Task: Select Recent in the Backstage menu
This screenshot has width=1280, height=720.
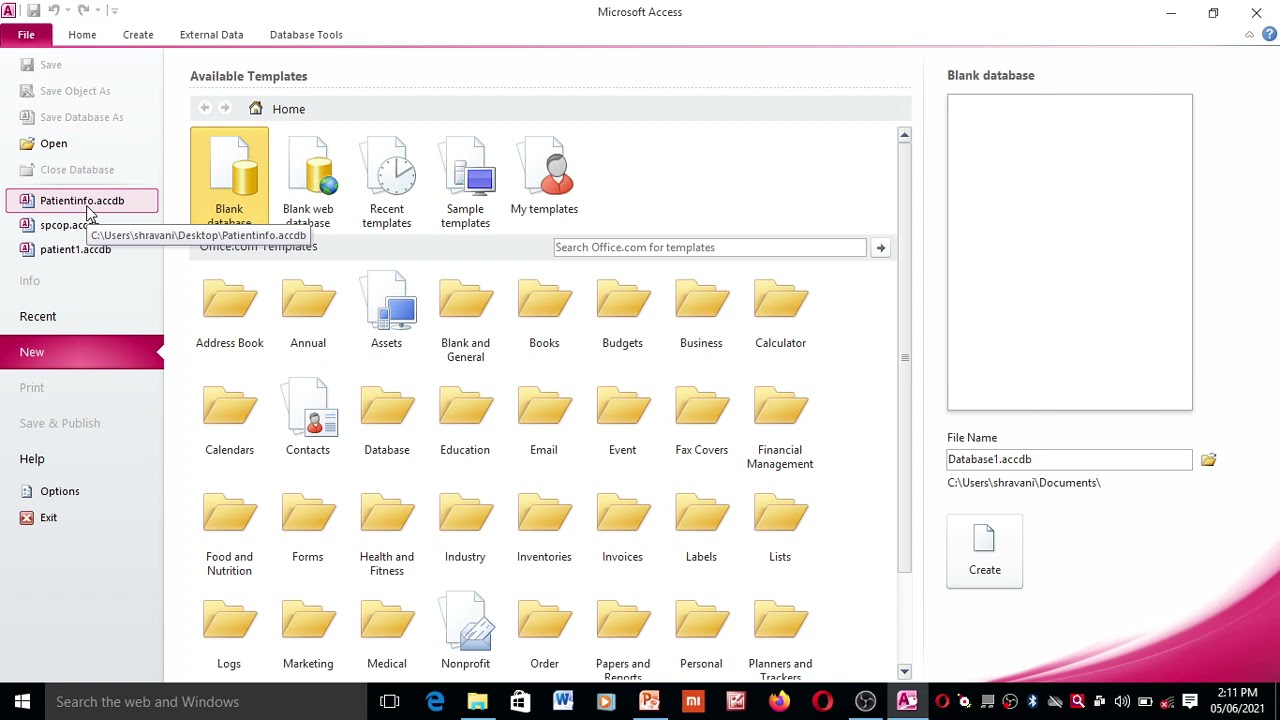Action: pyautogui.click(x=38, y=316)
